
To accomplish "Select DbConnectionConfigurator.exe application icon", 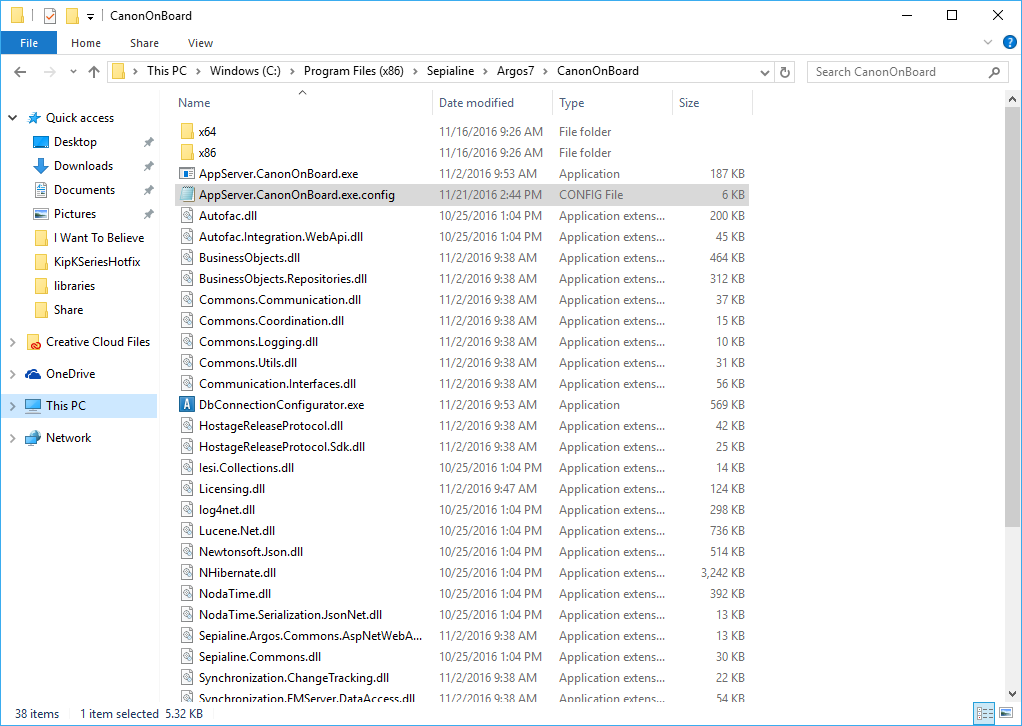I will [x=187, y=405].
